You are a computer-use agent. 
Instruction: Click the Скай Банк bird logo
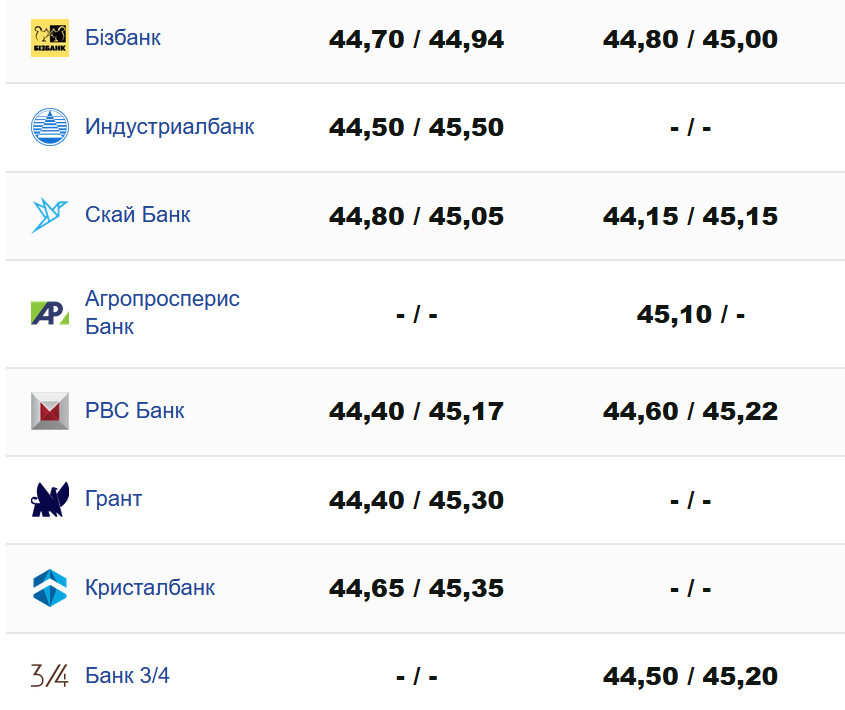click(x=50, y=215)
